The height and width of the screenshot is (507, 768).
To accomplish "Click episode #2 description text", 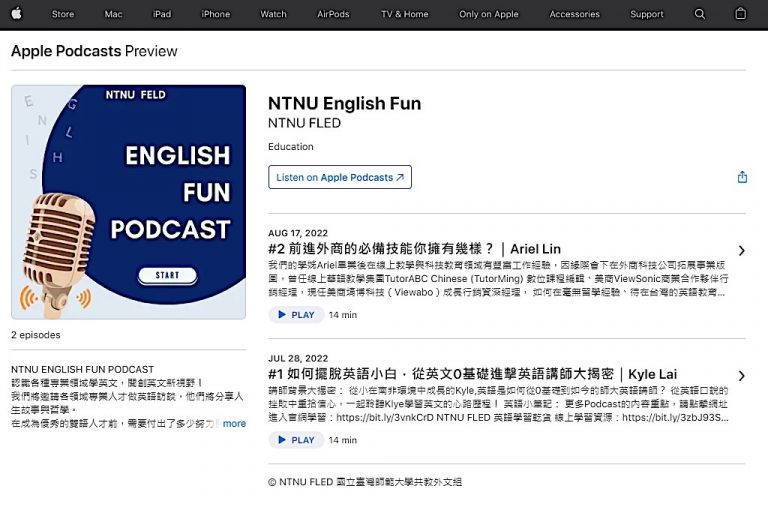I will tap(498, 279).
